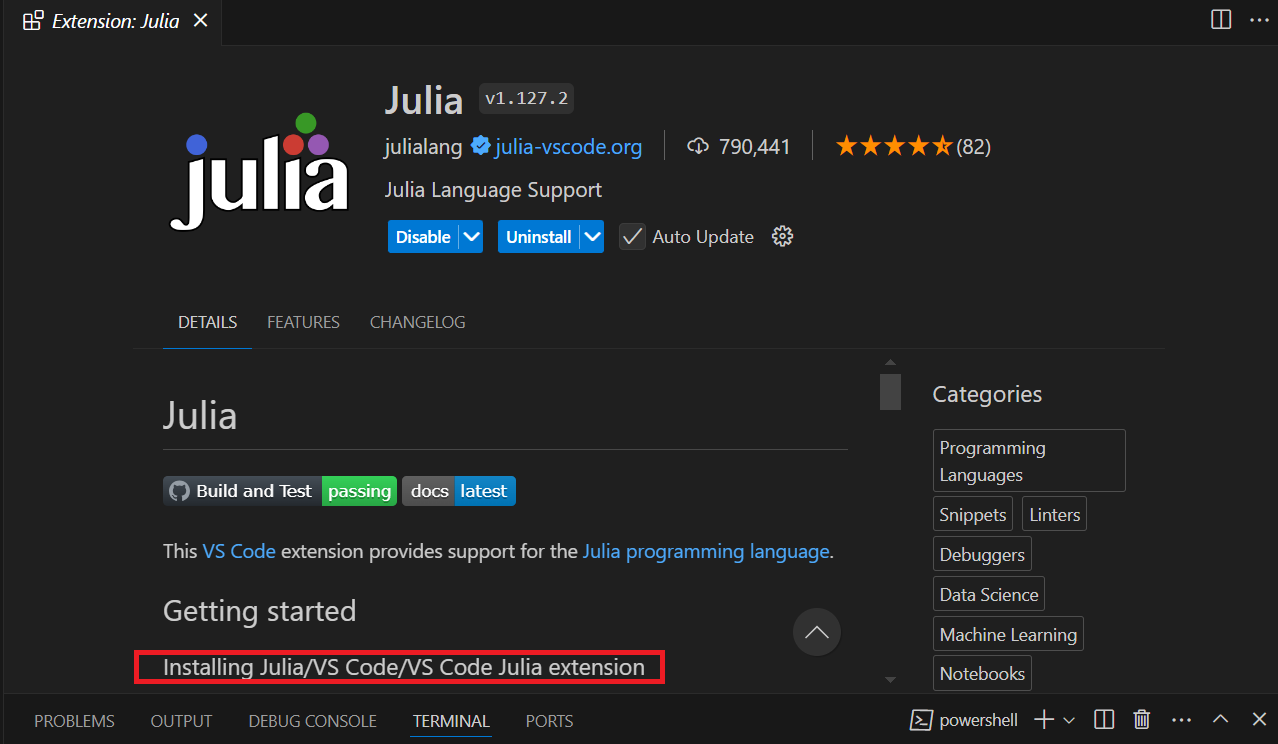The height and width of the screenshot is (744, 1278).
Task: Close the Extension: Julia tab
Action: pyautogui.click(x=201, y=20)
